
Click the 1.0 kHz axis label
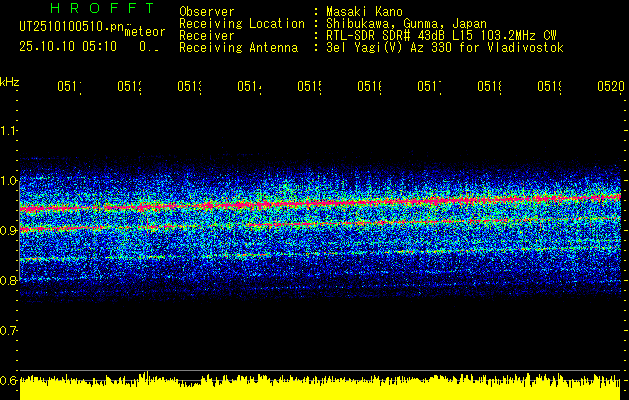point(8,180)
